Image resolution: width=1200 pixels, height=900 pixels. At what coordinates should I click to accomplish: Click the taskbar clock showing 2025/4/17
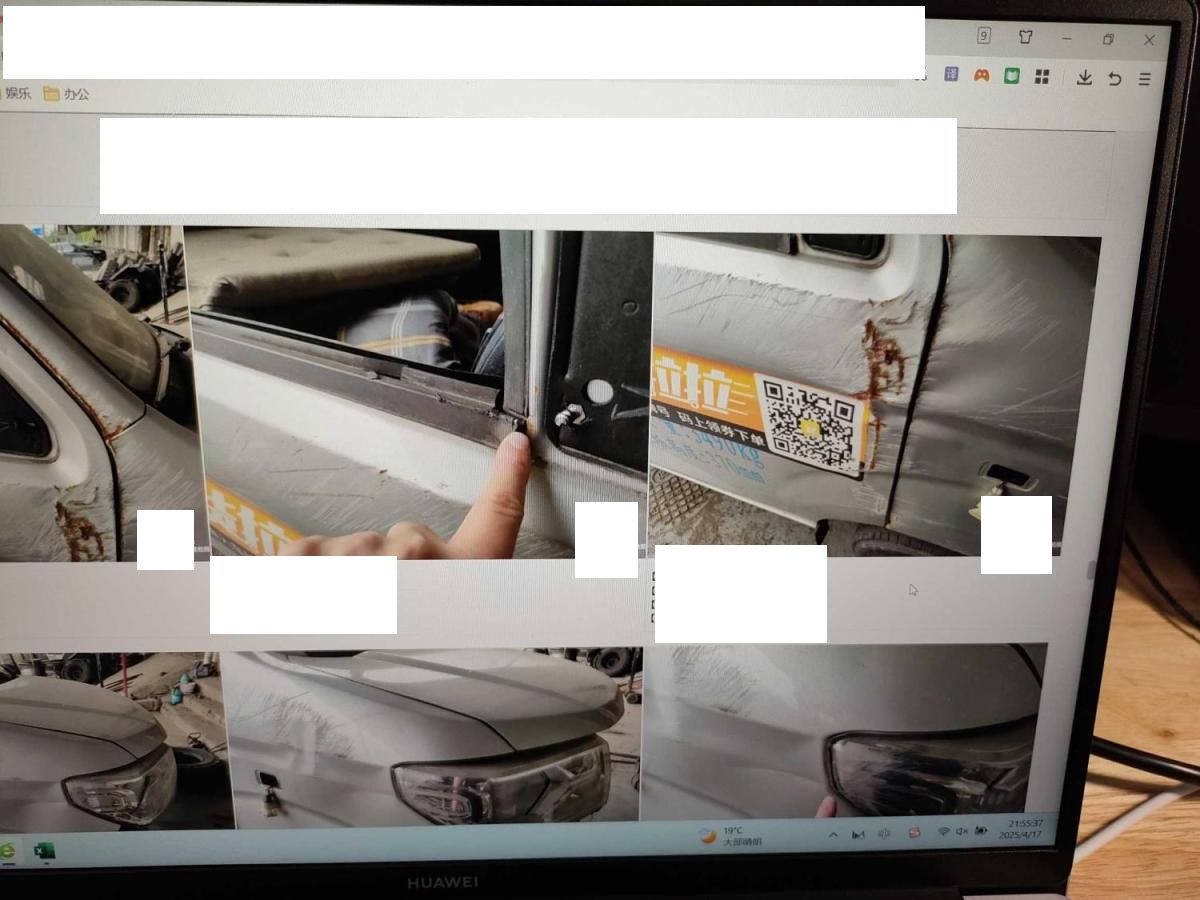[x=1020, y=829]
